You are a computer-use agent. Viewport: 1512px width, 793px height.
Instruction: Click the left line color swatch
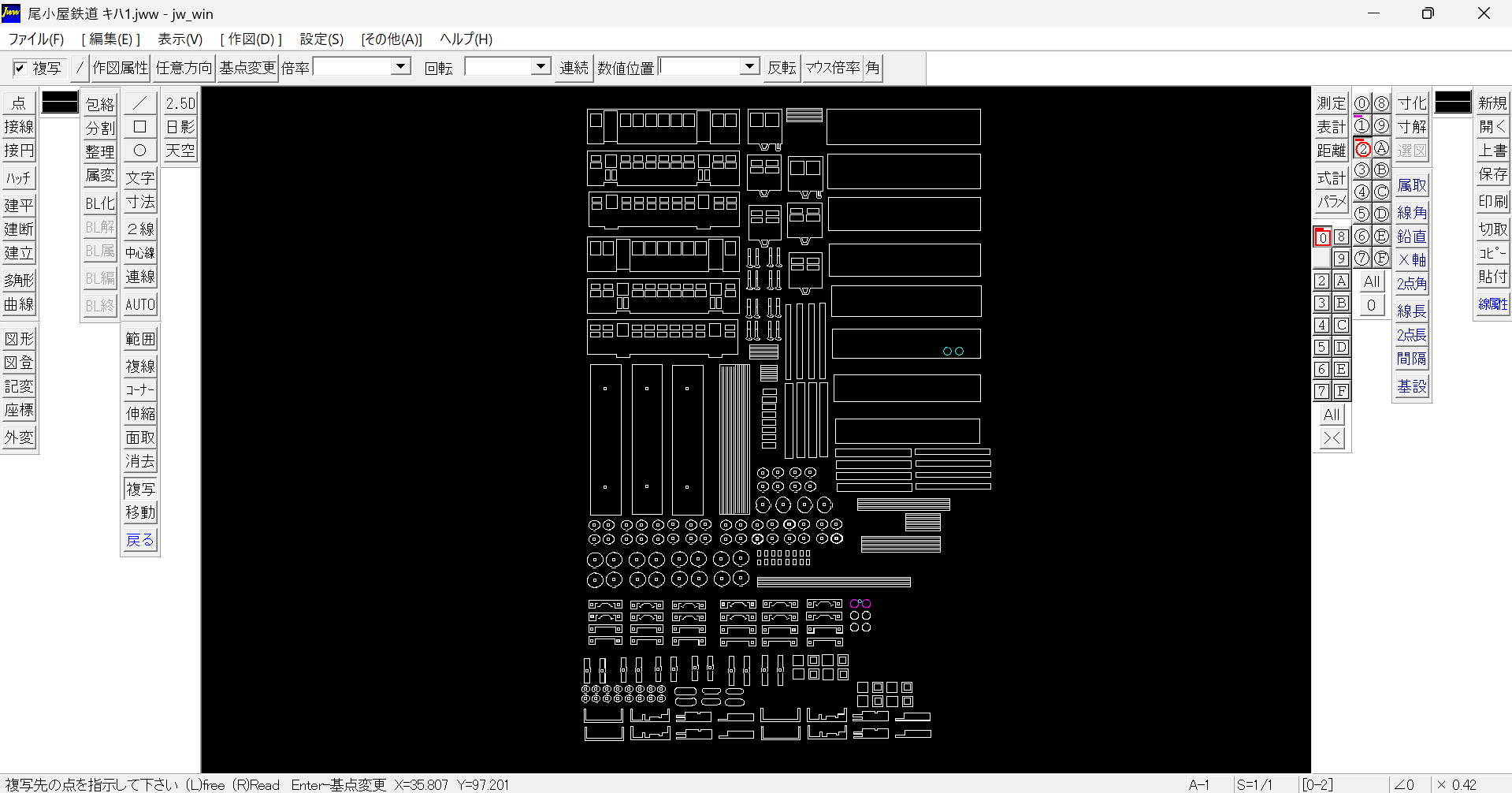tap(60, 102)
